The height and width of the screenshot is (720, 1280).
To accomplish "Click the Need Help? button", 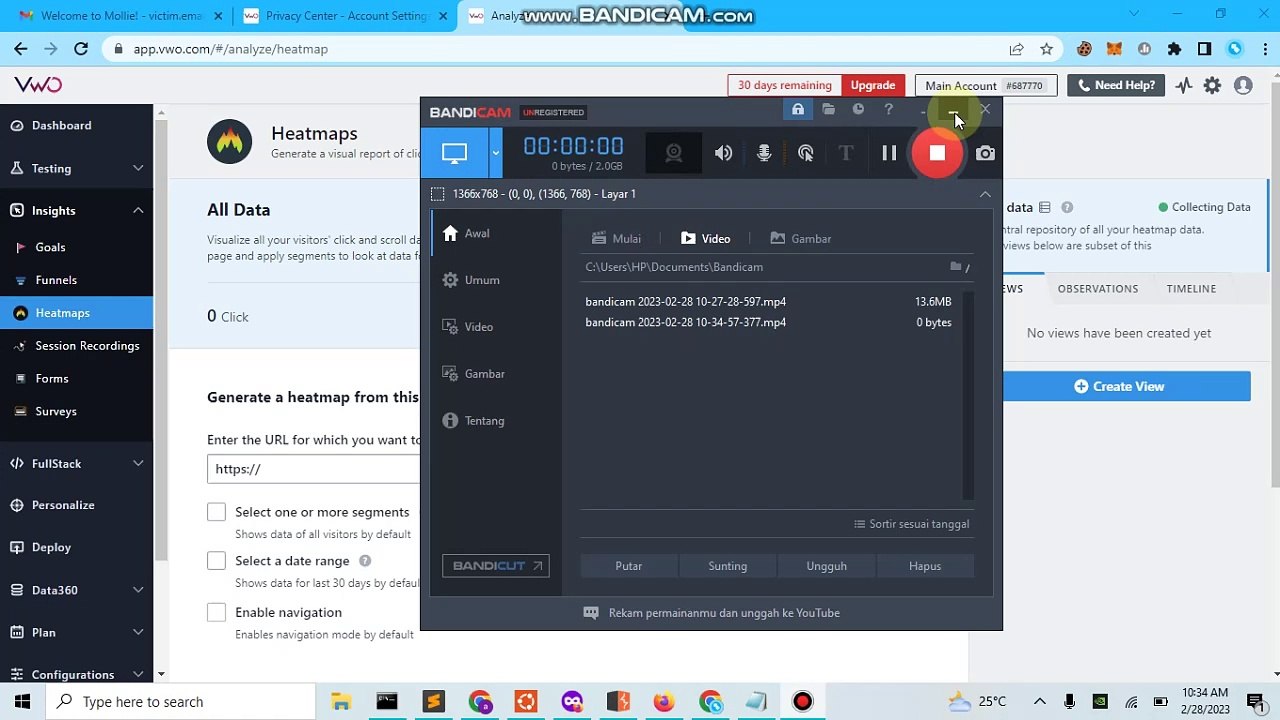I will [x=1116, y=85].
